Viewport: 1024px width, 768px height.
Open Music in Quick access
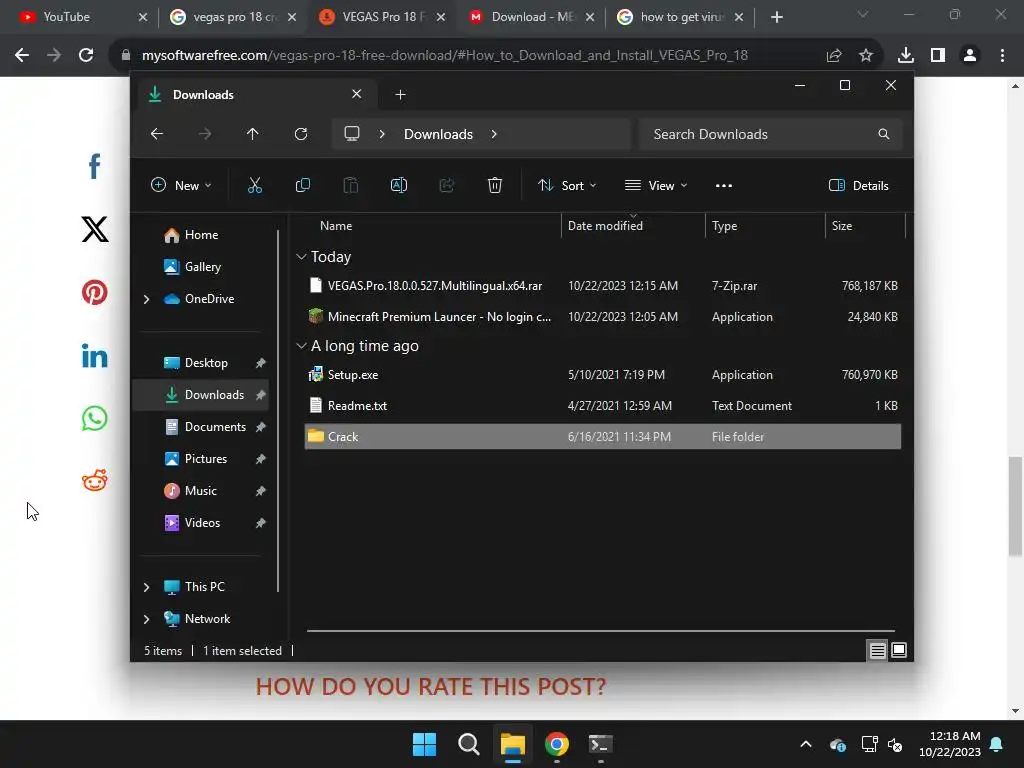[x=200, y=490]
